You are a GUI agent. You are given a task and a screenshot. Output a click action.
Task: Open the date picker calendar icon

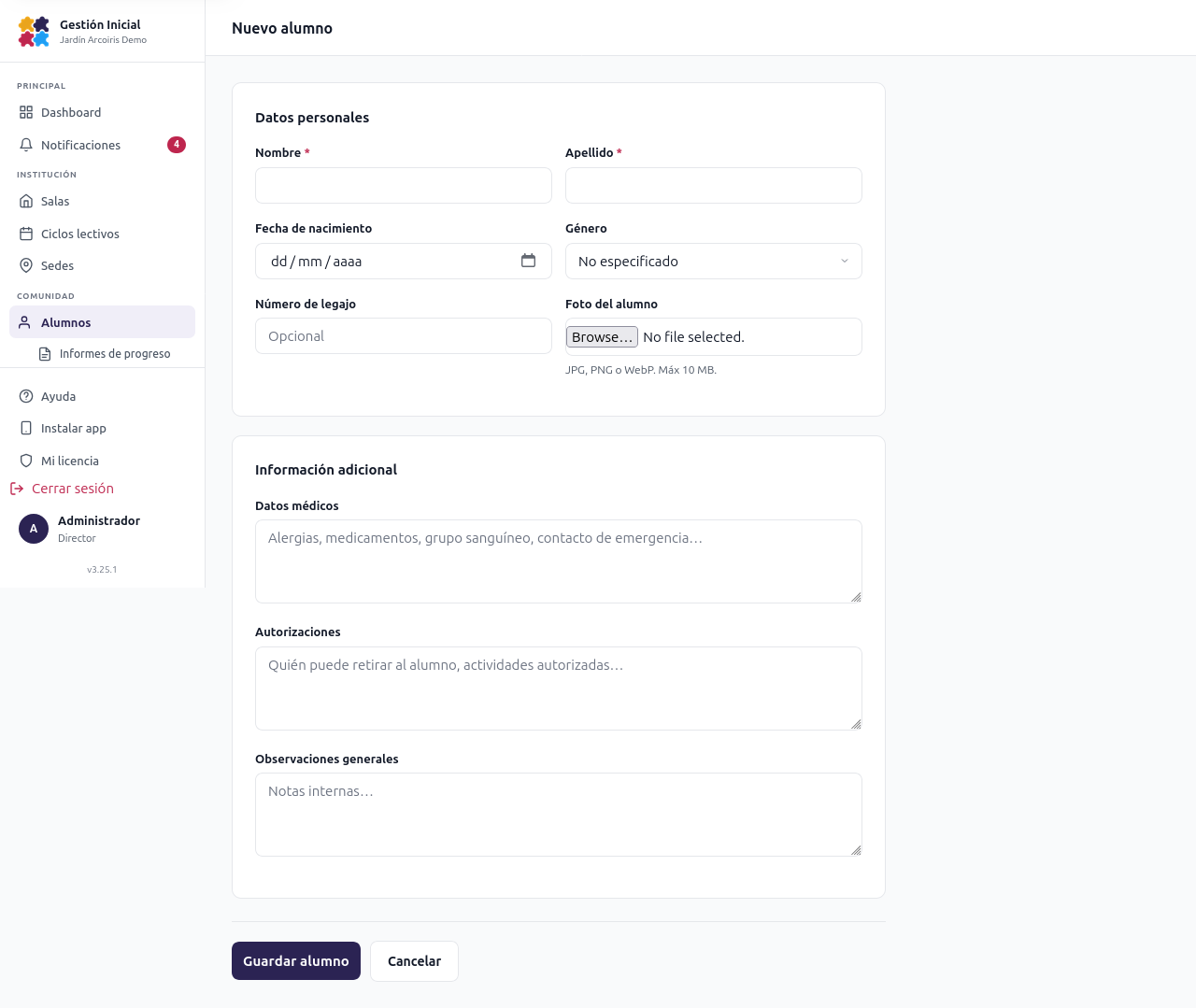(x=529, y=261)
